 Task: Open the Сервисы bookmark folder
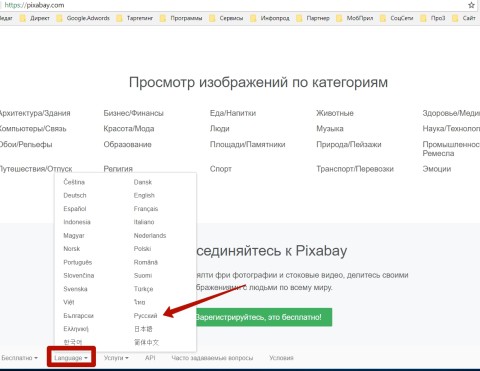click(226, 18)
